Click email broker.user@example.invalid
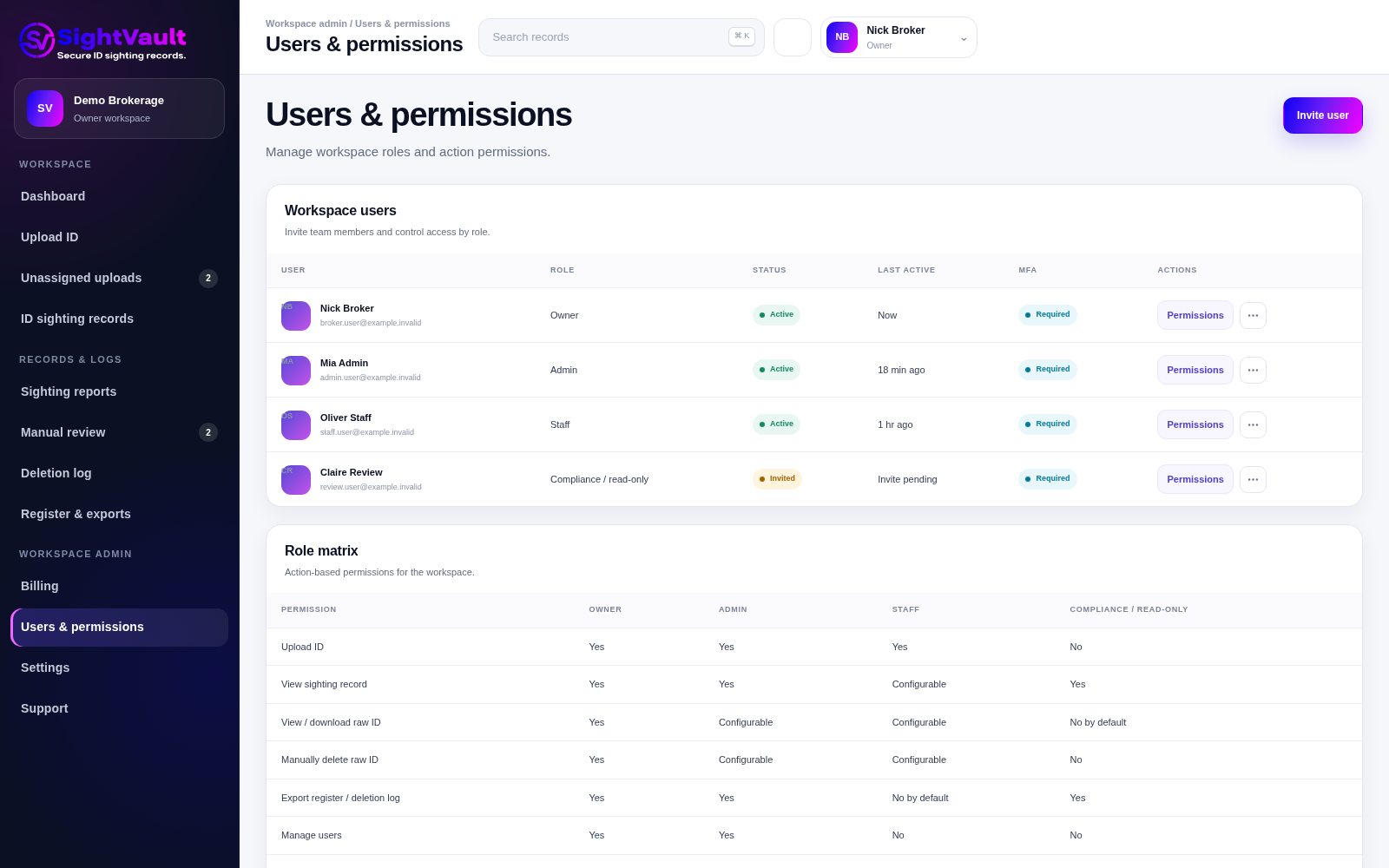This screenshot has height=868, width=1389. (x=371, y=323)
